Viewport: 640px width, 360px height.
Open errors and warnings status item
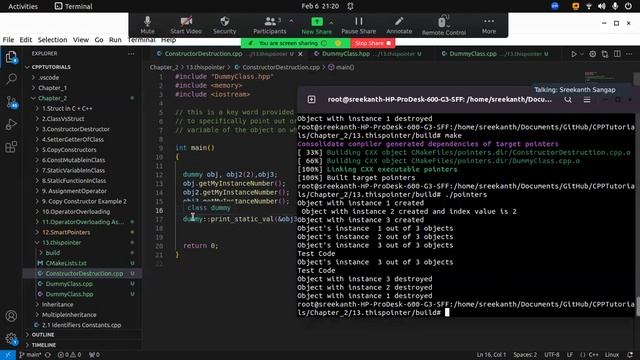pos(69,355)
